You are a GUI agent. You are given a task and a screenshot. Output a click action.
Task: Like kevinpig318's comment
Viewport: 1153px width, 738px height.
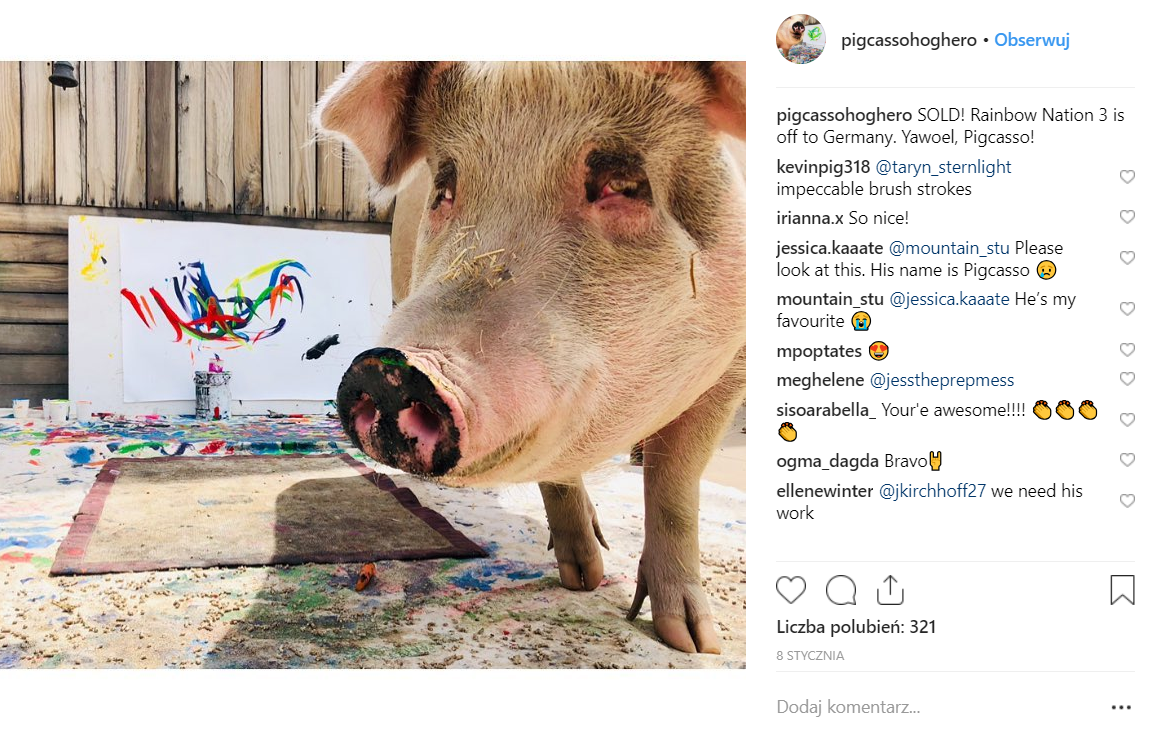tap(1127, 177)
